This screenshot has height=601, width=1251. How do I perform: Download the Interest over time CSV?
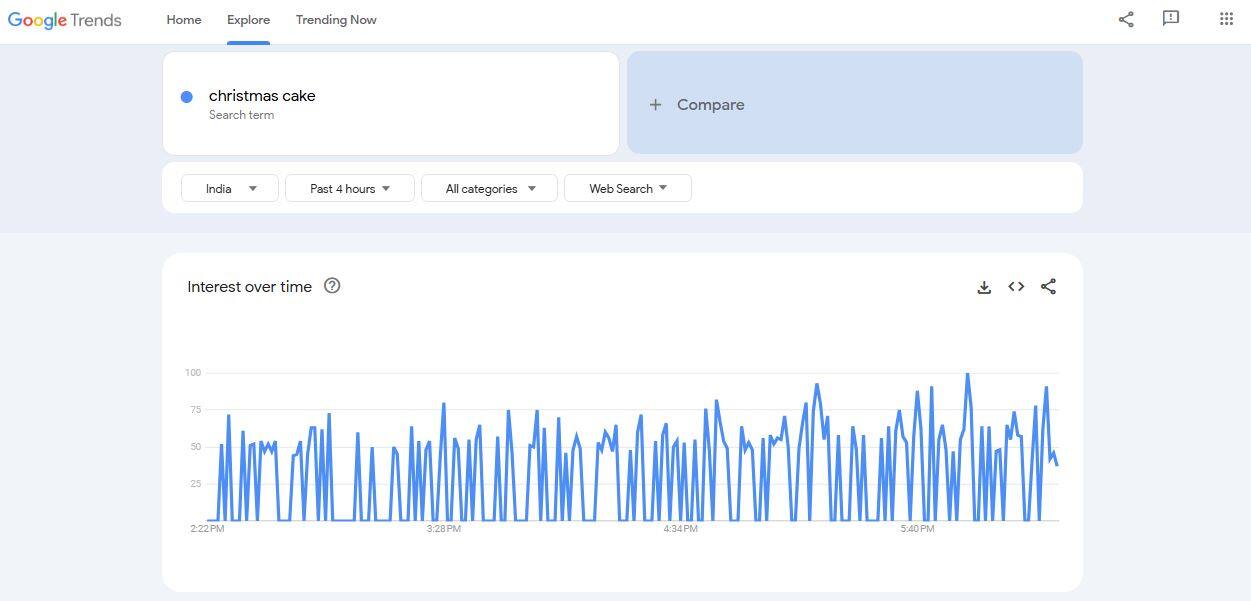point(984,287)
